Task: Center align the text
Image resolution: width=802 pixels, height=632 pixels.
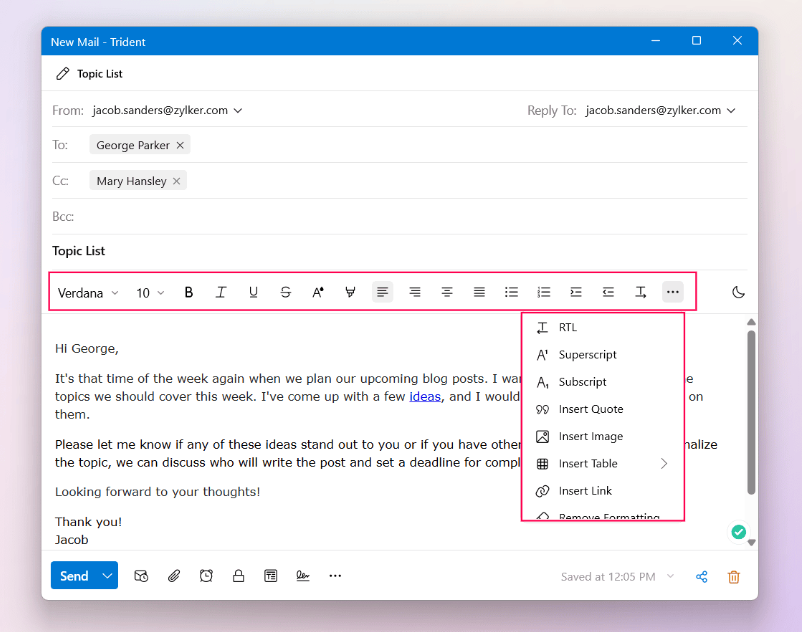Action: tap(447, 292)
